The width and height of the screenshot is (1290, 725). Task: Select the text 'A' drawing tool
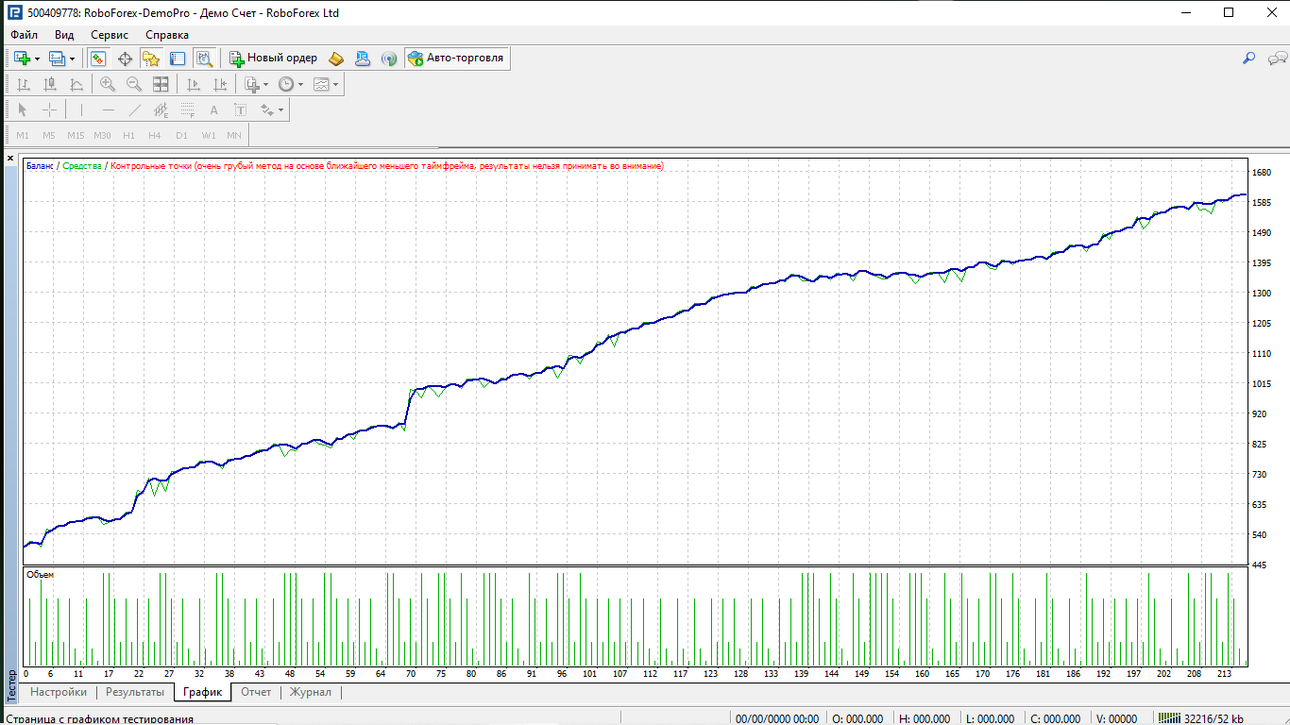pos(214,110)
